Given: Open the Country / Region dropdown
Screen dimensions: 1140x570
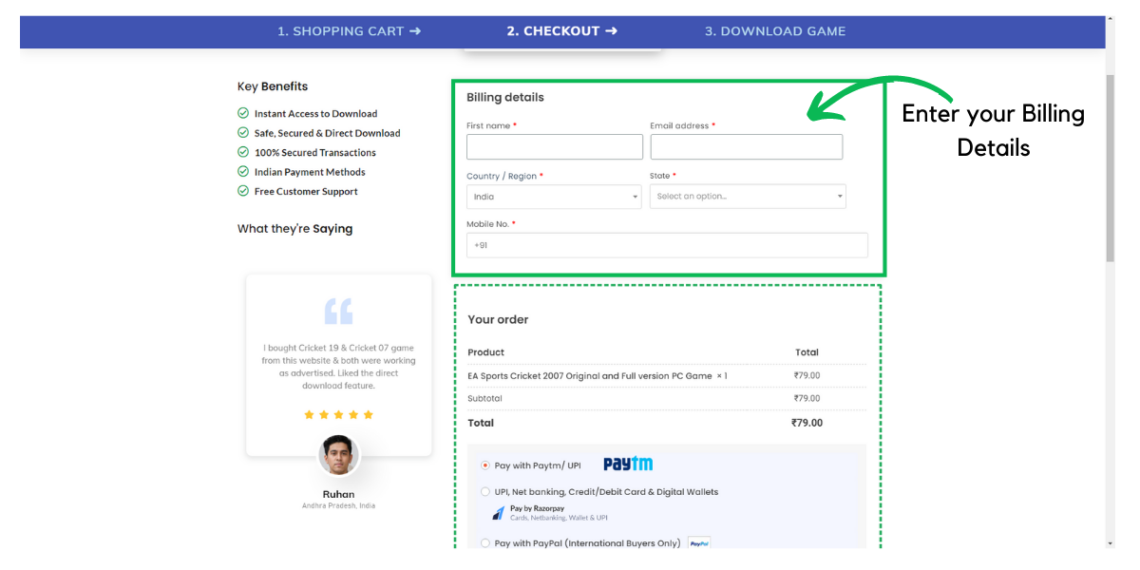Looking at the screenshot, I should click(x=554, y=197).
